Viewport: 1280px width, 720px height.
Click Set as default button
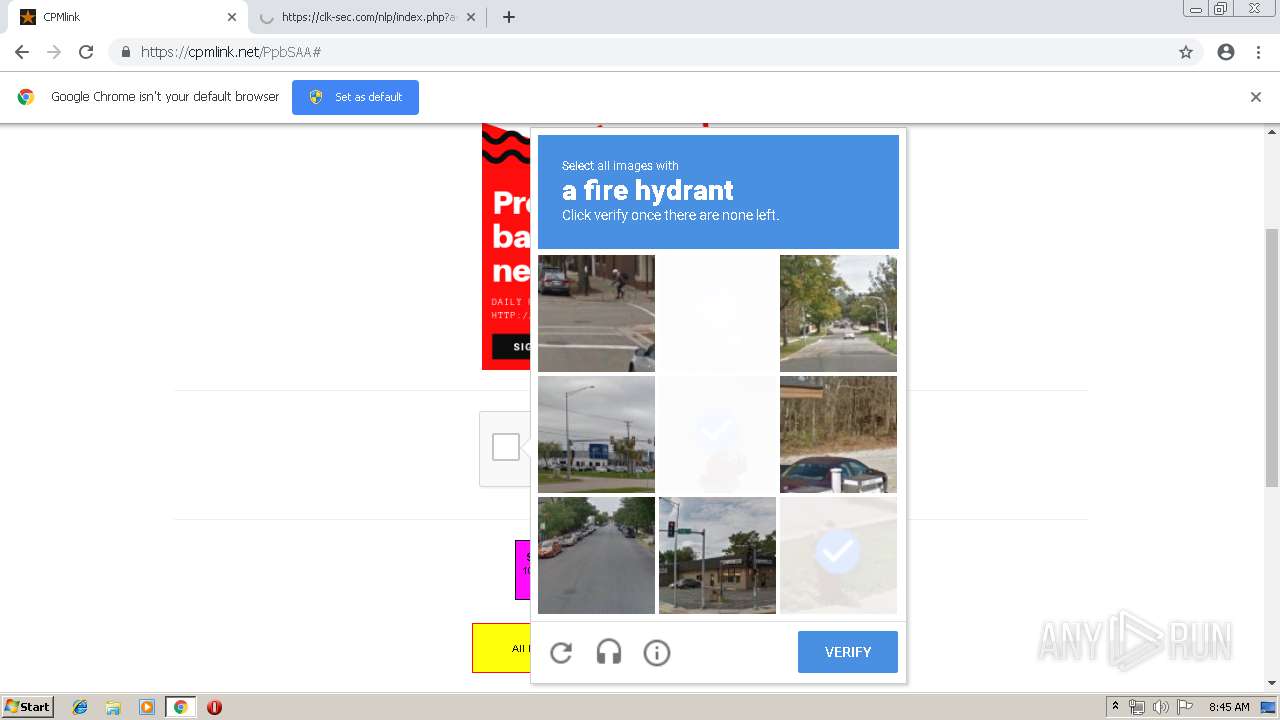tap(355, 97)
